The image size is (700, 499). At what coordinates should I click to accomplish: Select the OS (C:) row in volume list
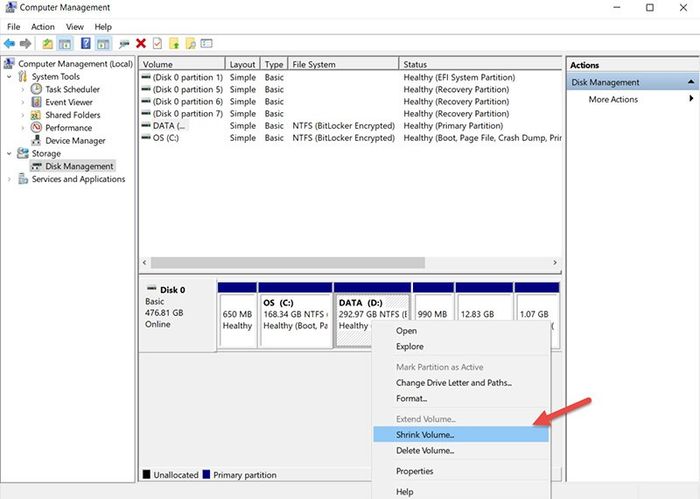(350, 138)
